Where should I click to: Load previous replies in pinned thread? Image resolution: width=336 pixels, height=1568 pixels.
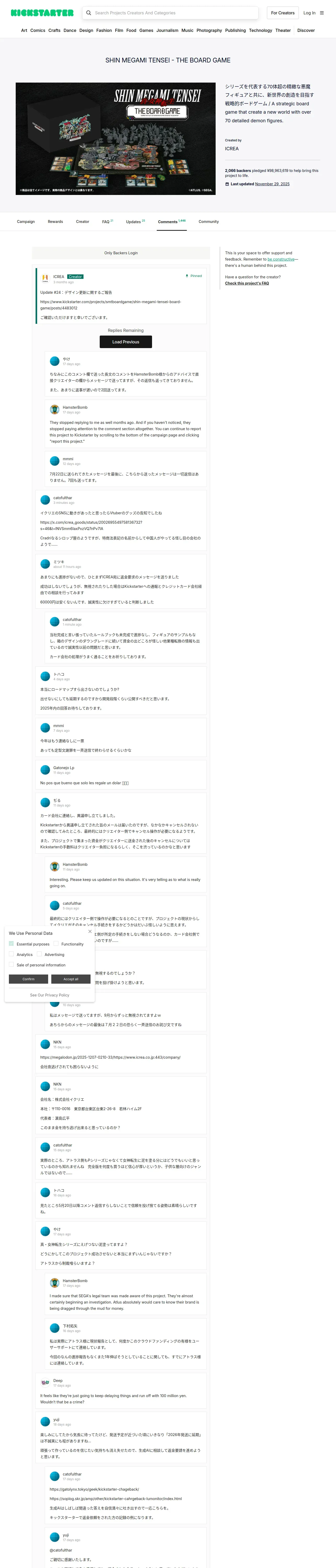(126, 342)
